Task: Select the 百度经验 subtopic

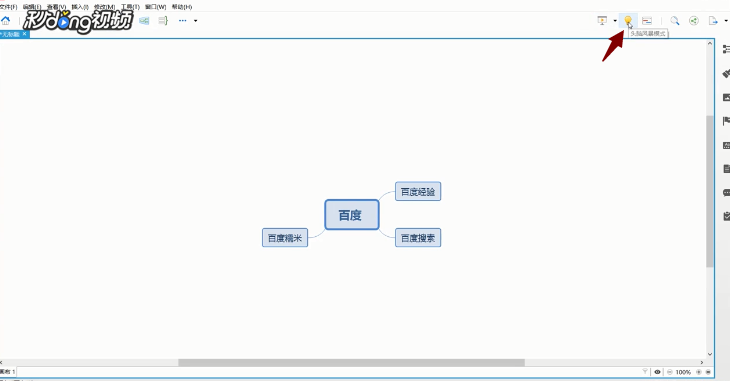Action: tap(418, 191)
